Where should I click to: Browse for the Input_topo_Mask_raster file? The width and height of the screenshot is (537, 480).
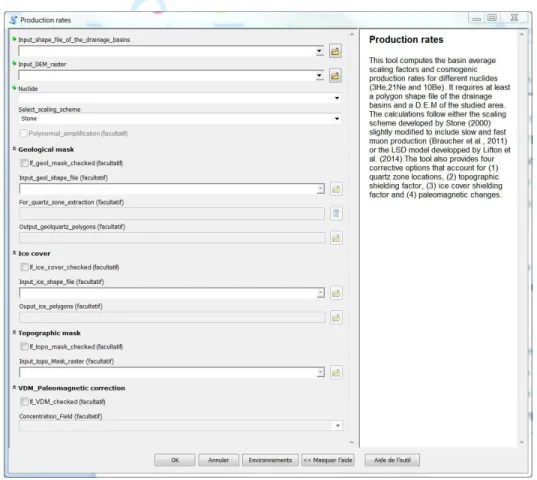click(x=336, y=372)
